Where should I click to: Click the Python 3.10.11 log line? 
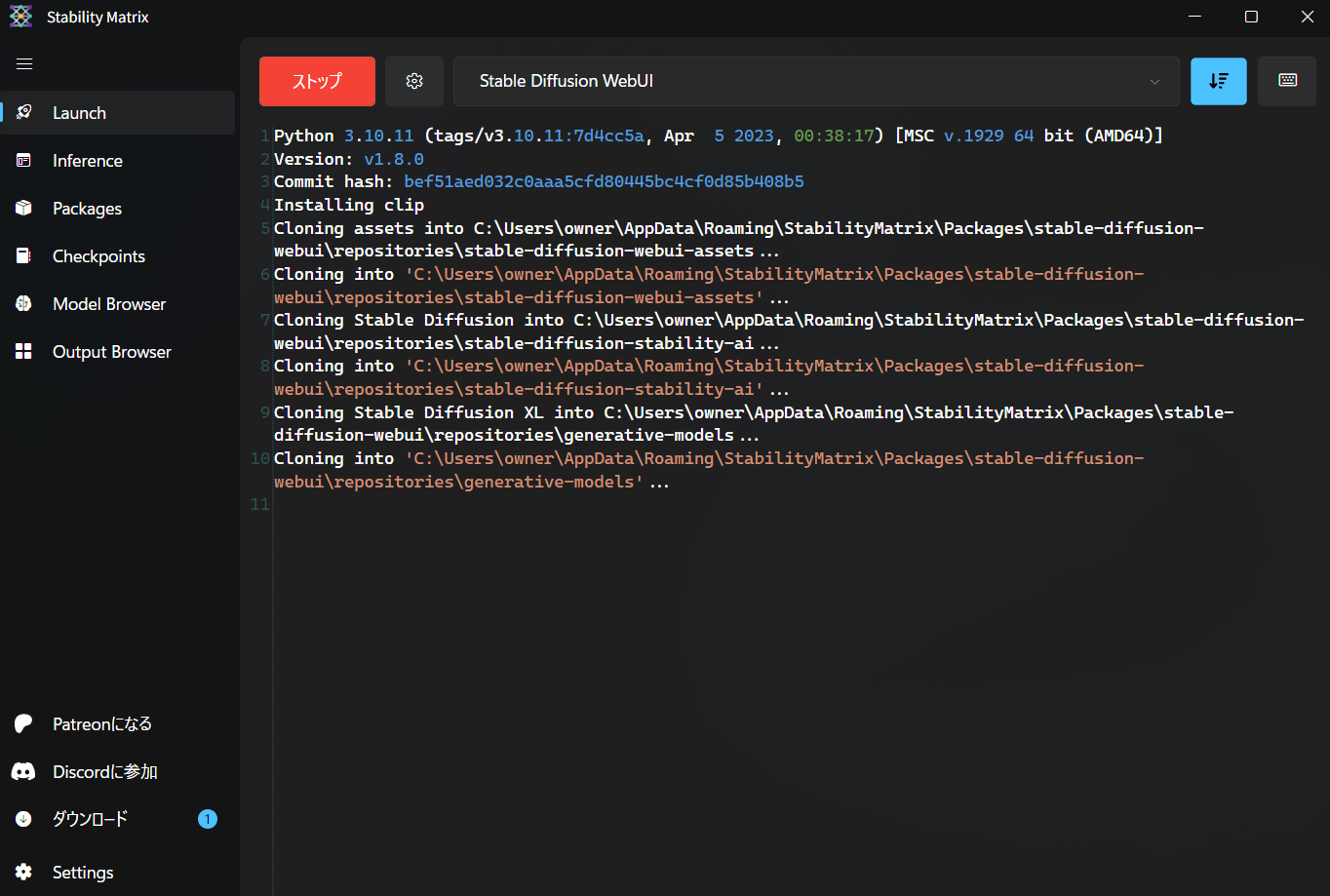(x=719, y=136)
